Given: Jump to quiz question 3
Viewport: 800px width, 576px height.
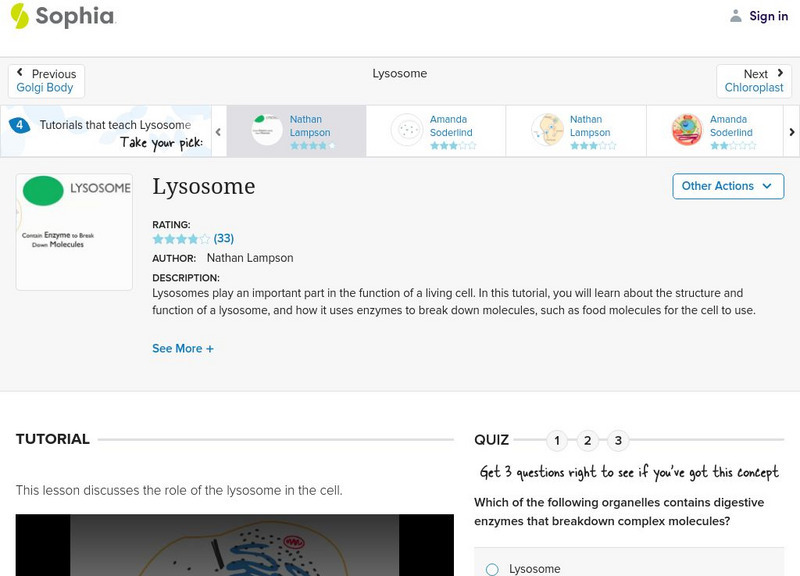Looking at the screenshot, I should pyautogui.click(x=619, y=440).
